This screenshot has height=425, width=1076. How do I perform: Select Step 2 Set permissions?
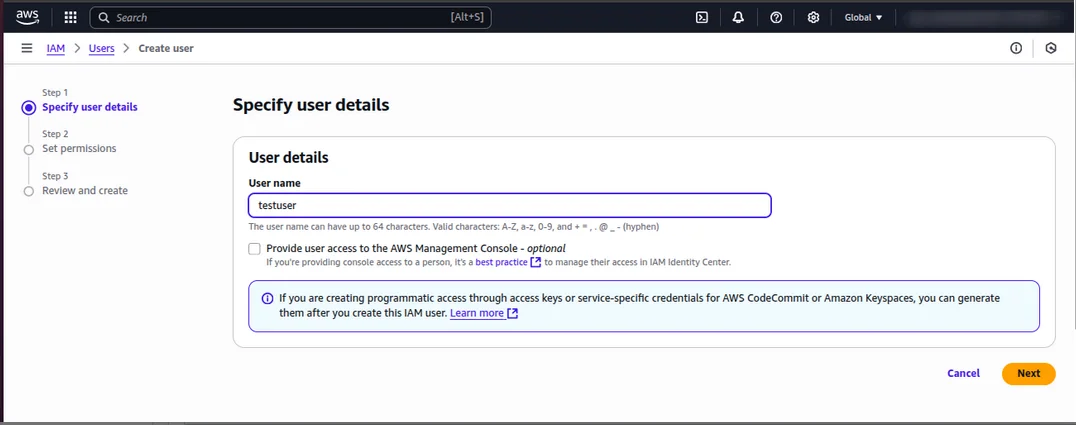tap(79, 149)
